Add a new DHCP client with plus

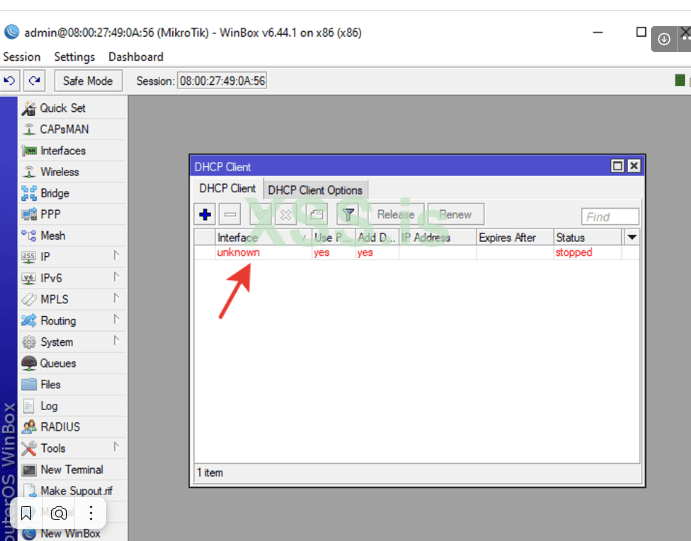coord(205,215)
